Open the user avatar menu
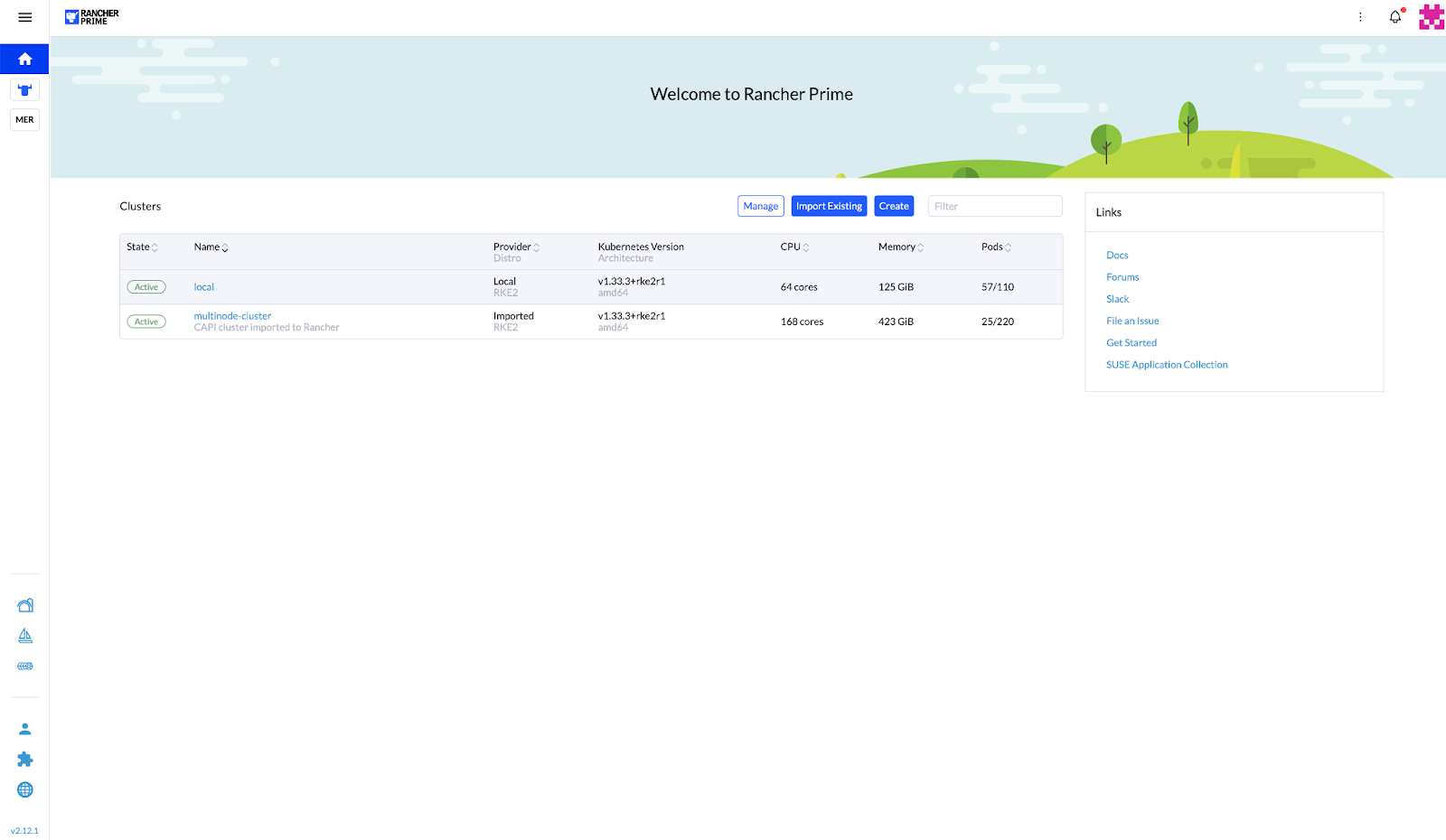 coord(1431,17)
